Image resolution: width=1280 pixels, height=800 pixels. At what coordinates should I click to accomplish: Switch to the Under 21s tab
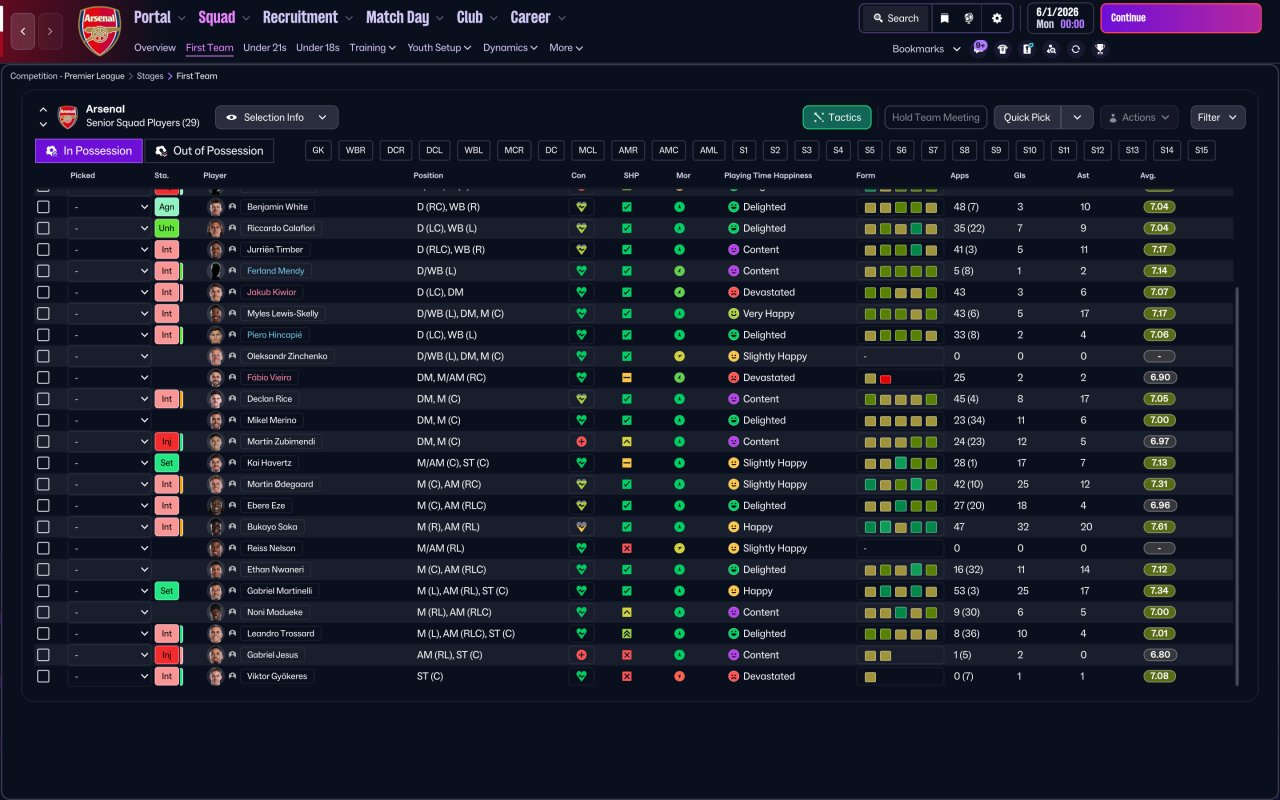coord(264,48)
